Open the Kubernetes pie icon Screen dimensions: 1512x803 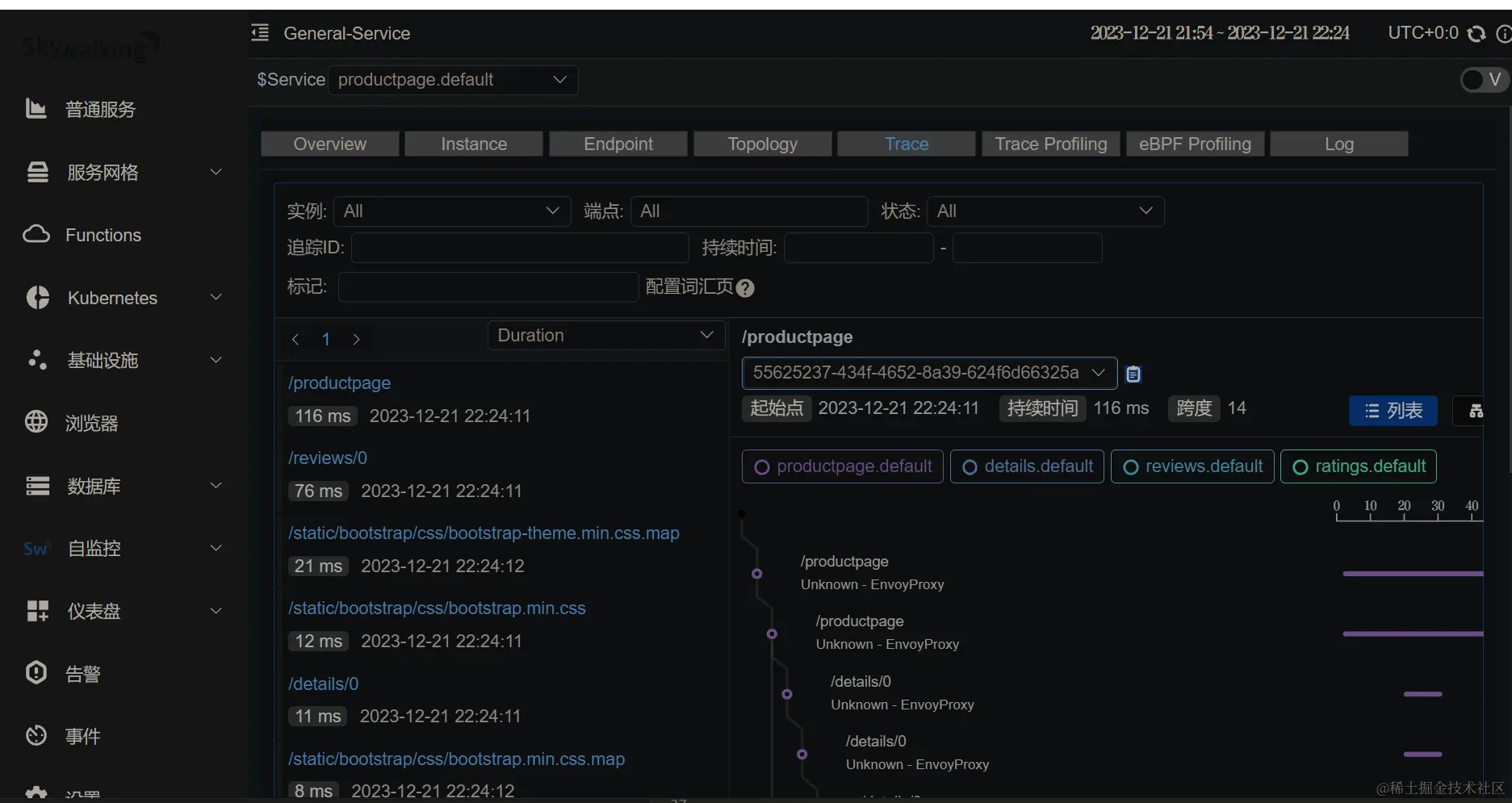click(37, 298)
